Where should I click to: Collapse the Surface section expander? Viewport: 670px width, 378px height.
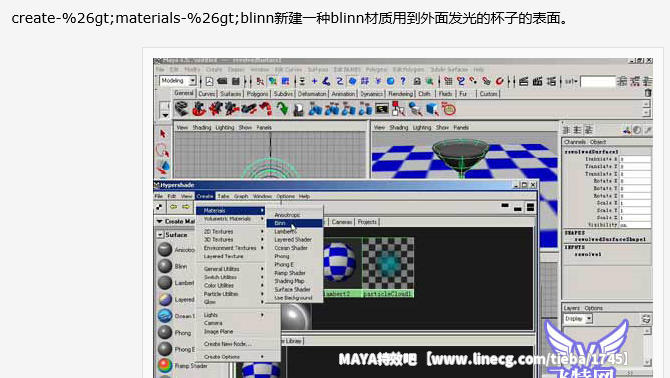(x=160, y=235)
